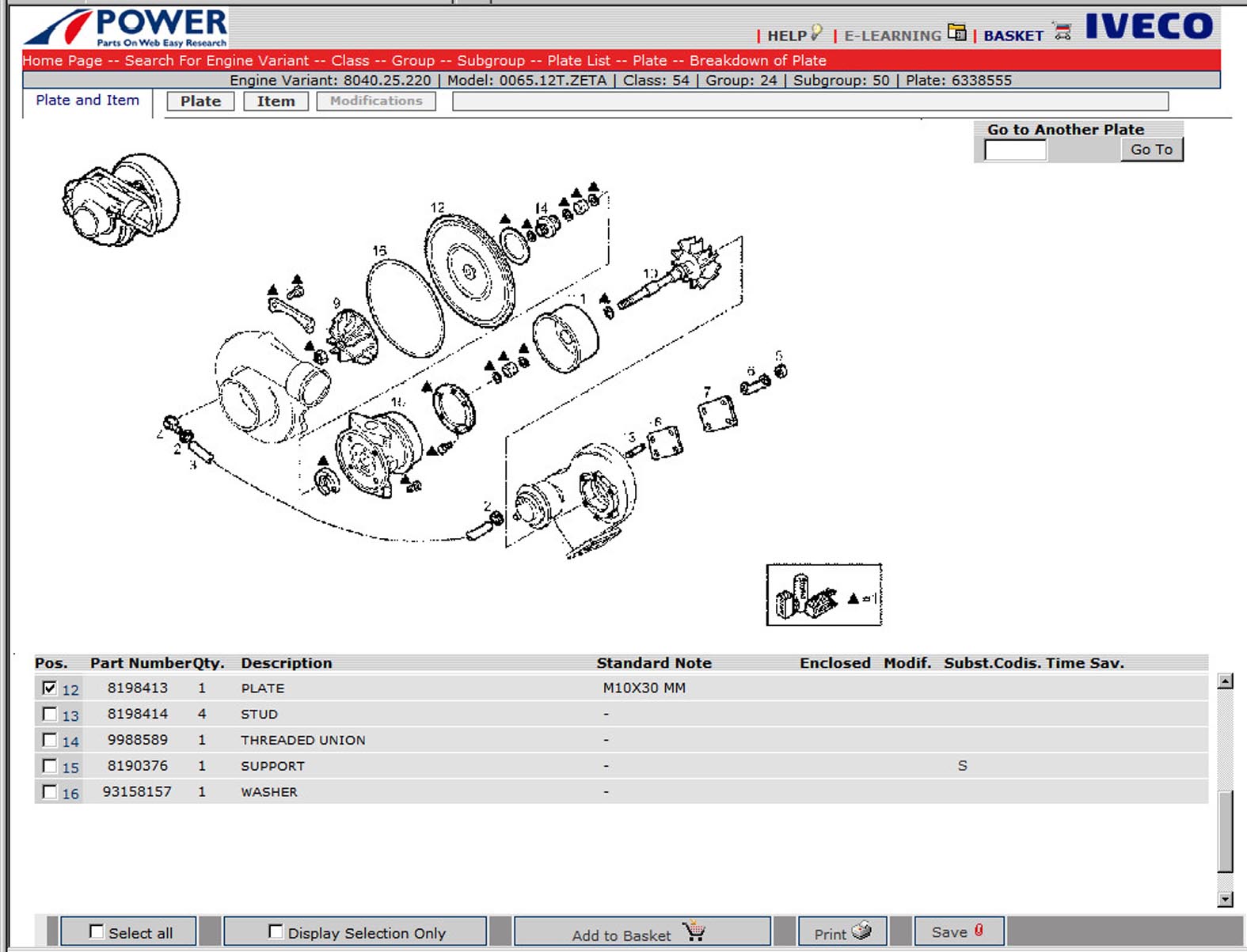Viewport: 1247px width, 952px height.
Task: Uncheck the checkbox for position 12 PLATE
Action: click(x=49, y=688)
